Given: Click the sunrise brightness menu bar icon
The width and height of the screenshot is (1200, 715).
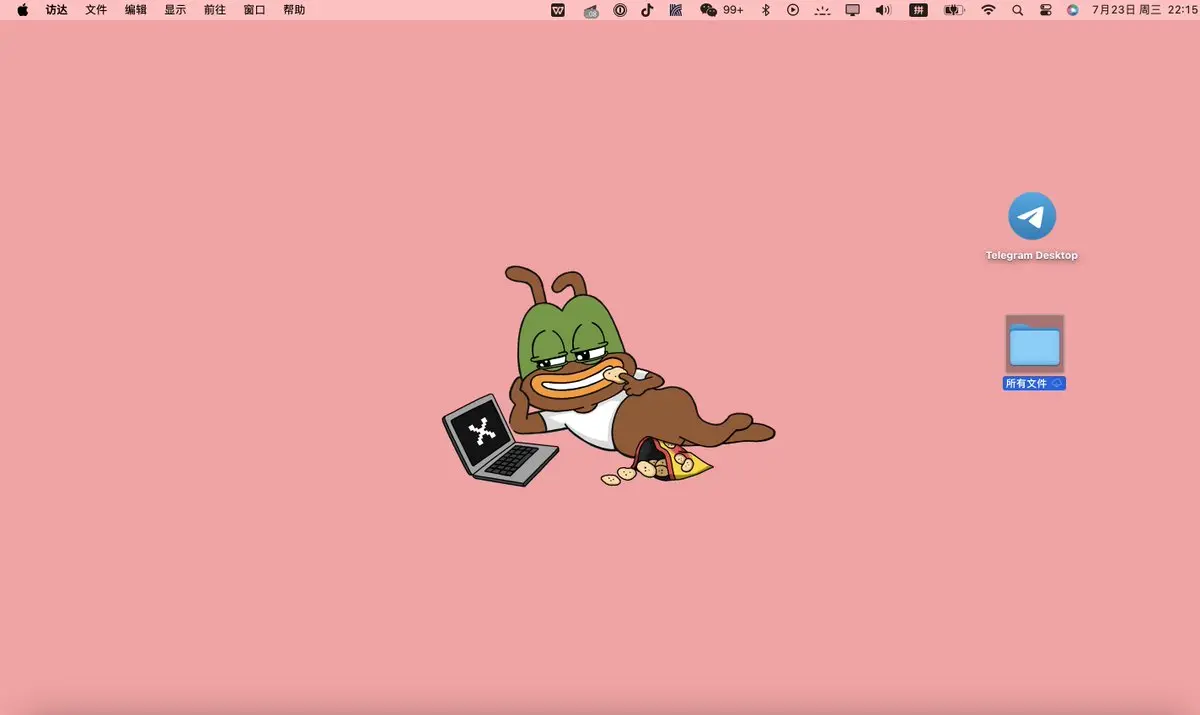Looking at the screenshot, I should click(822, 10).
